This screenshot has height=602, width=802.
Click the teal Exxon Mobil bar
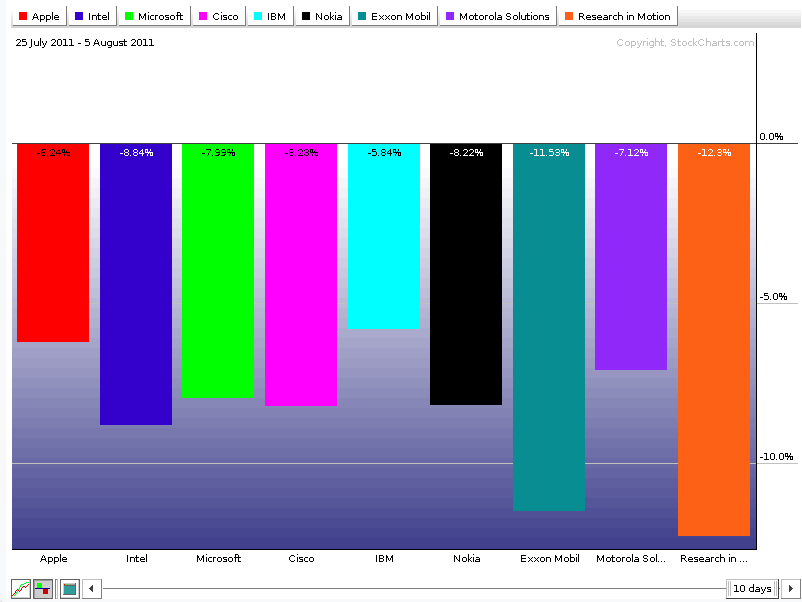[549, 327]
